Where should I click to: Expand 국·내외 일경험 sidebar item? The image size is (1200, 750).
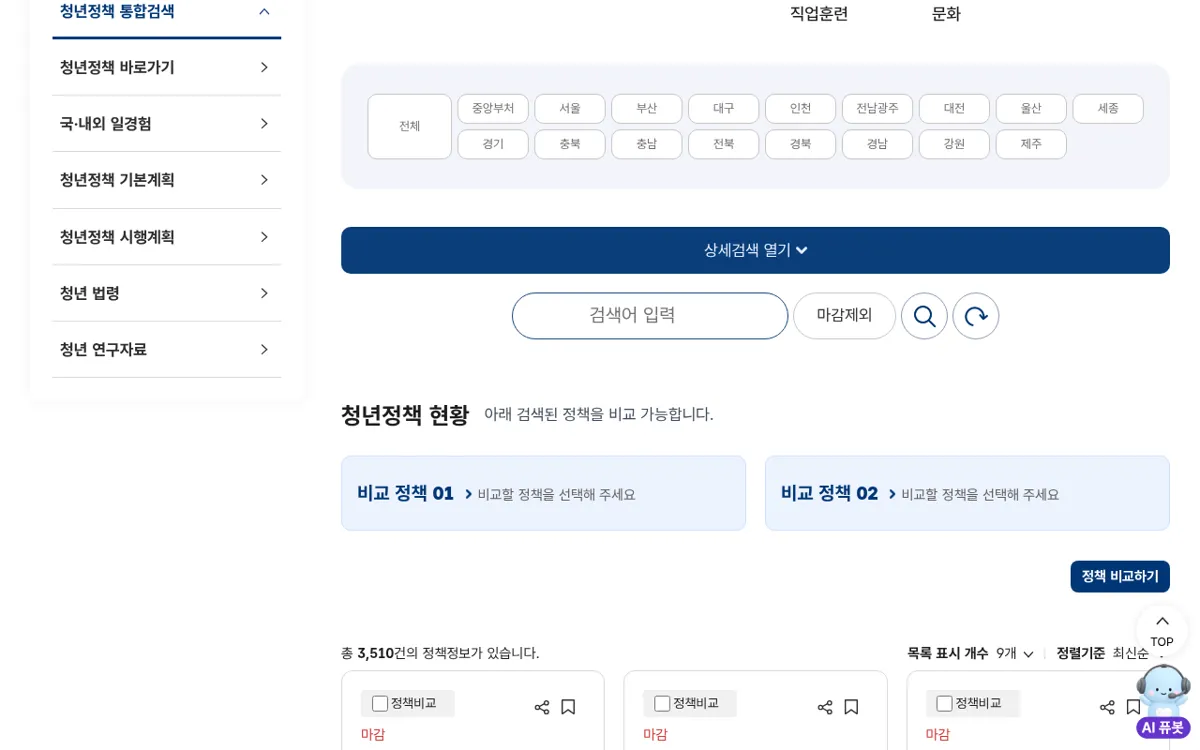tap(166, 124)
